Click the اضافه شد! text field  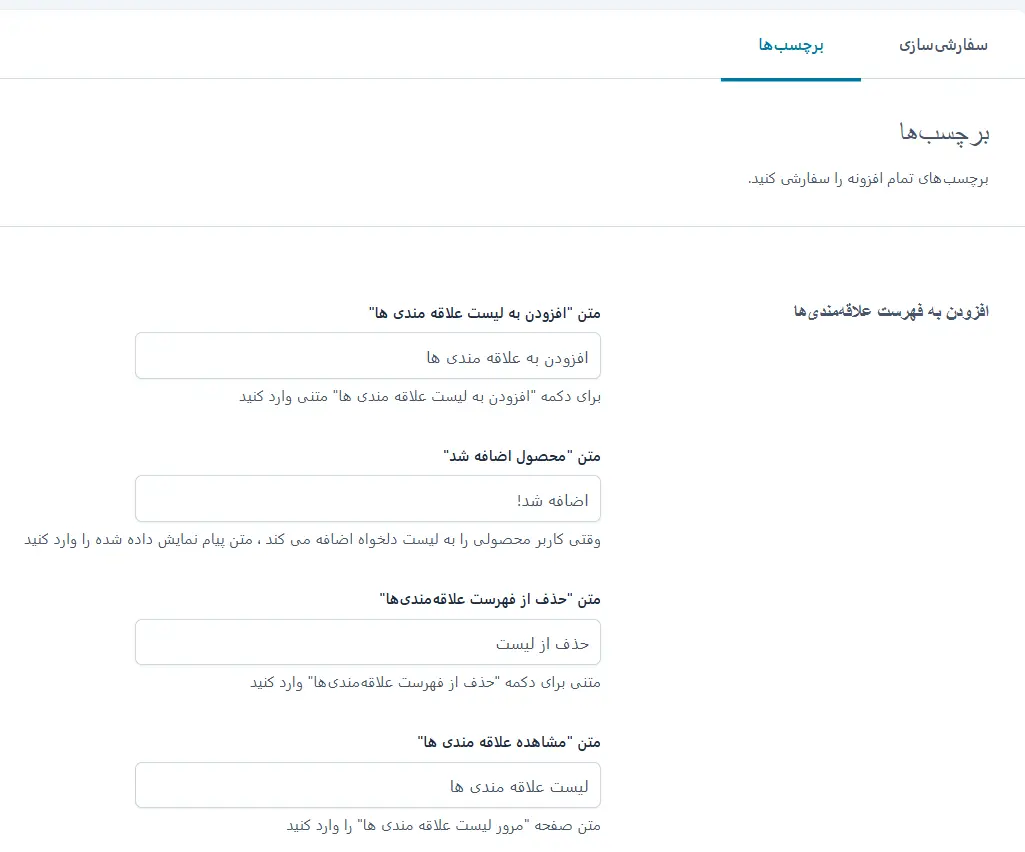368,499
